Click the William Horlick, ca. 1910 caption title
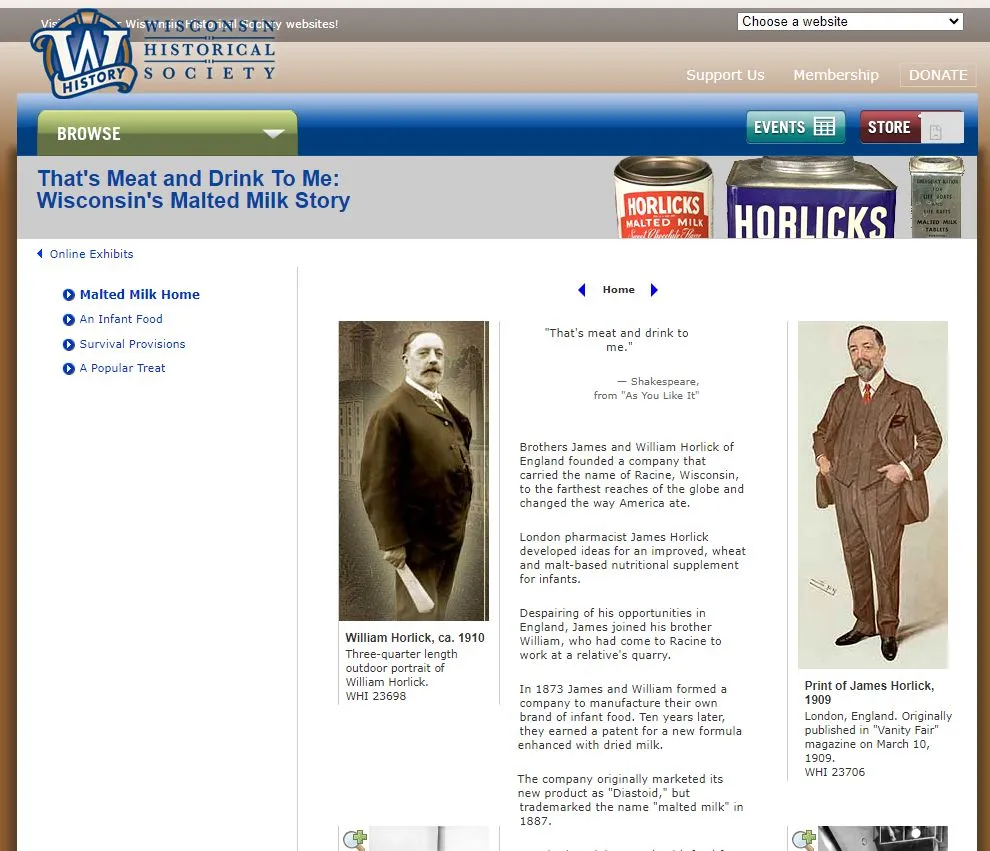The width and height of the screenshot is (990, 851). (415, 638)
